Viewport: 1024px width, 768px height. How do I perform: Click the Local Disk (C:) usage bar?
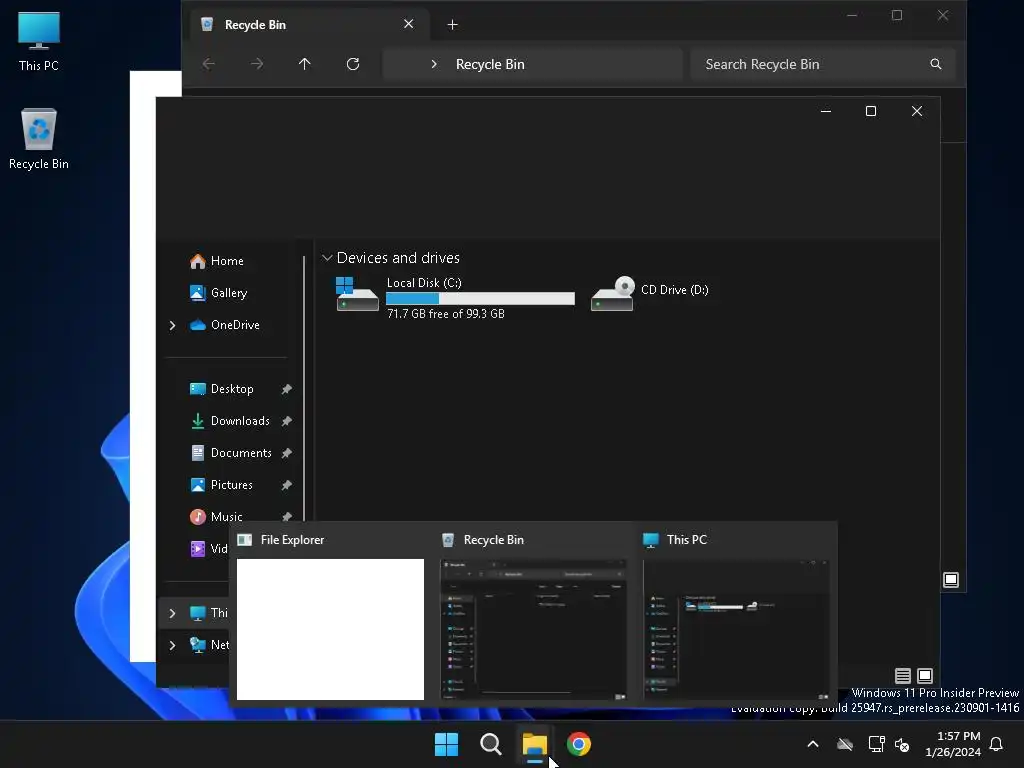480,298
